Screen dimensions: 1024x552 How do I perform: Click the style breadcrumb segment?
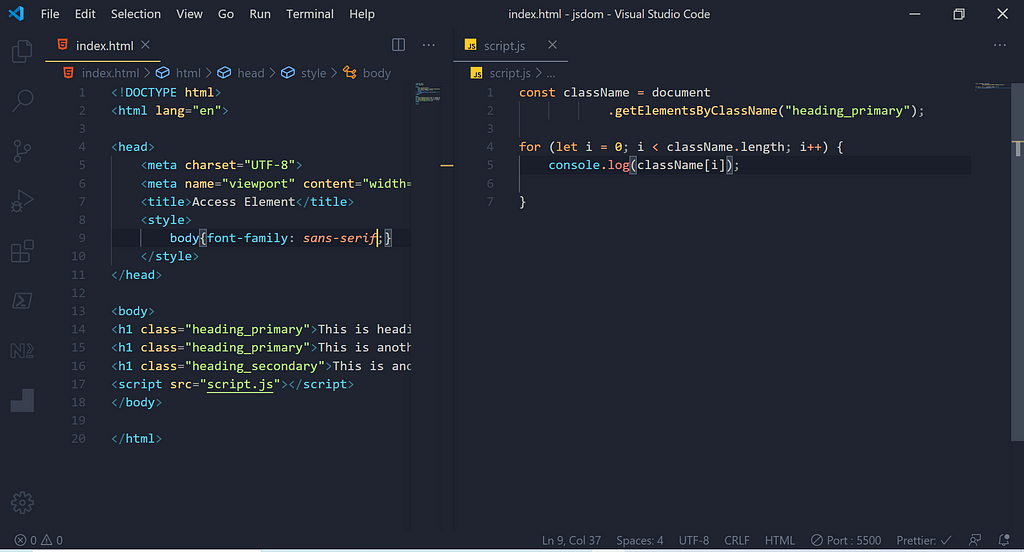point(313,73)
